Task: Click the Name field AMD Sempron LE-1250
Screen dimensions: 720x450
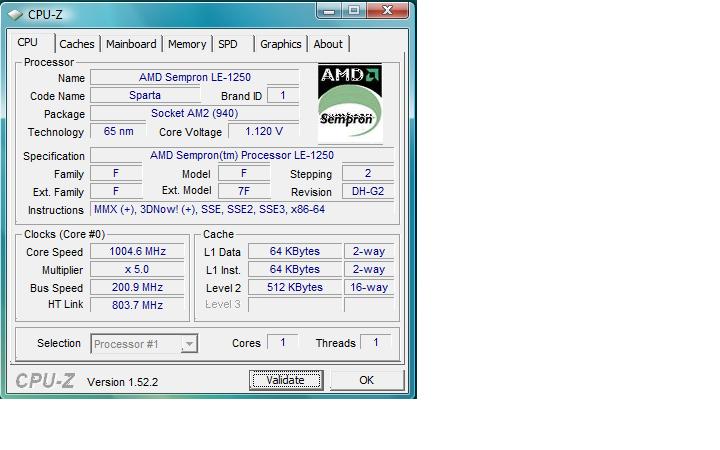Action: [195, 77]
